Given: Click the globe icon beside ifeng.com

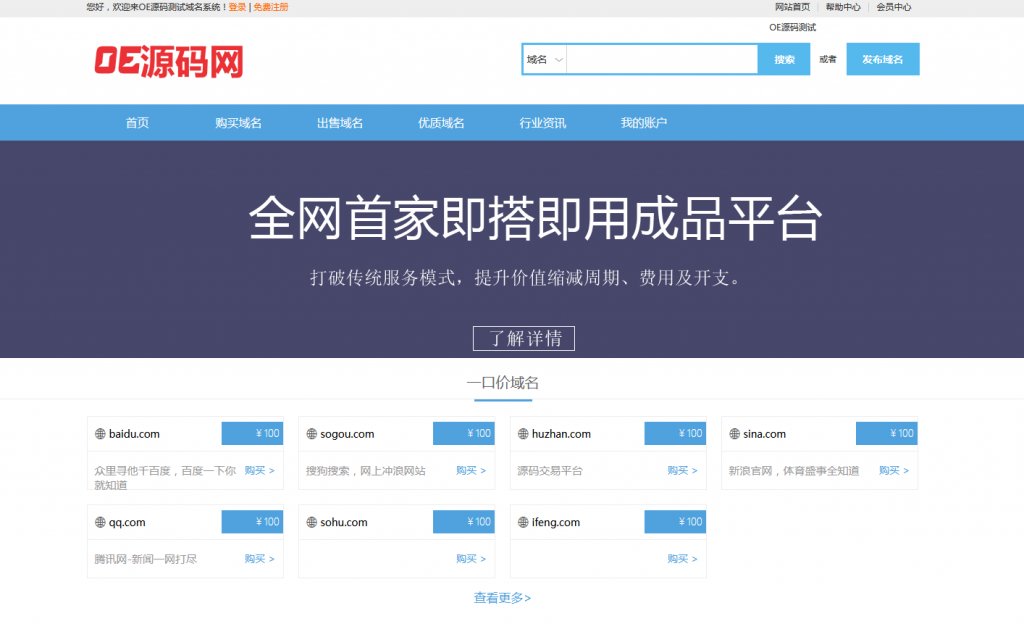Looking at the screenshot, I should coord(523,521).
